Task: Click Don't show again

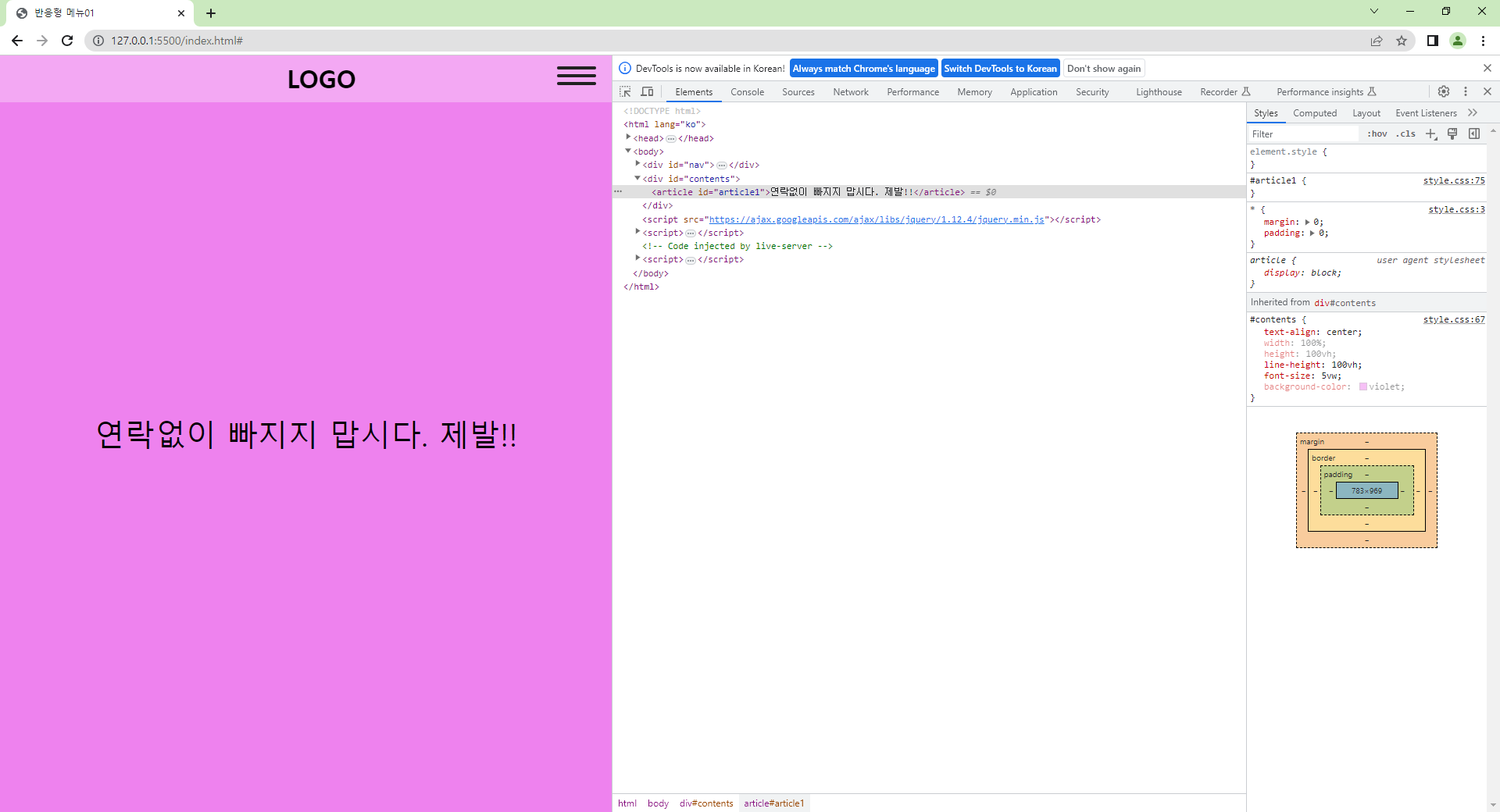Action: pos(1104,69)
